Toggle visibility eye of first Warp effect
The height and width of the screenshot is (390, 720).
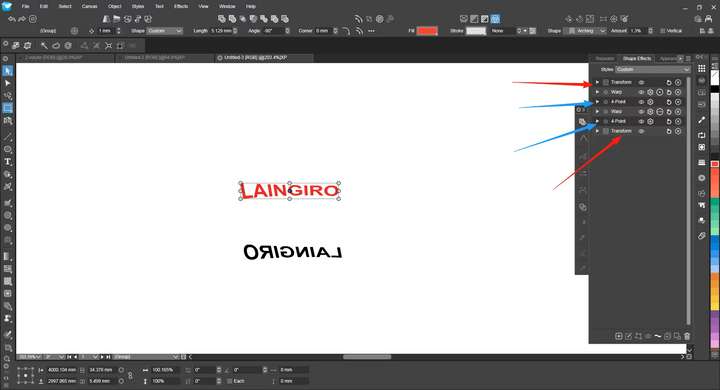click(641, 92)
